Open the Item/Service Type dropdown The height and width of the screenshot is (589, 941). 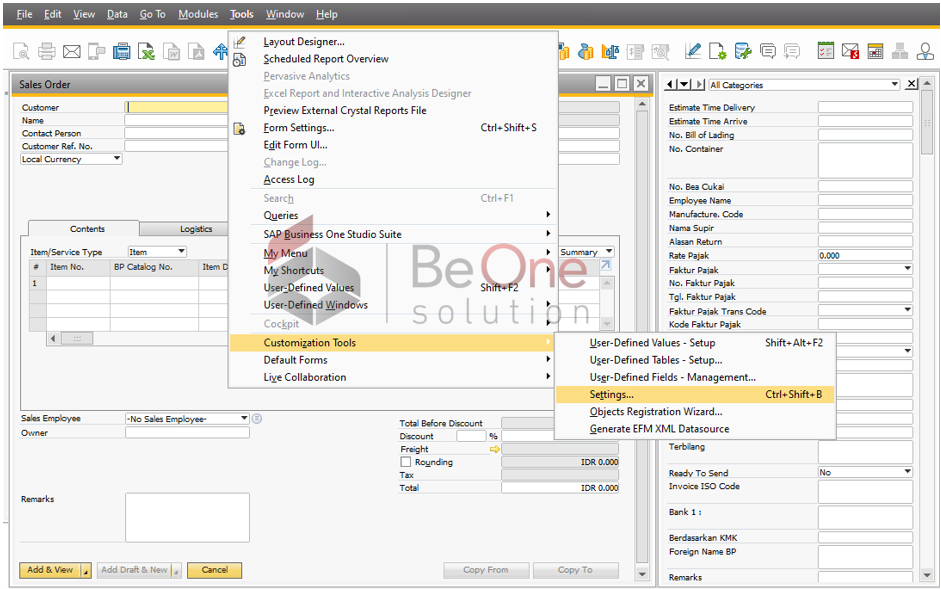click(181, 252)
